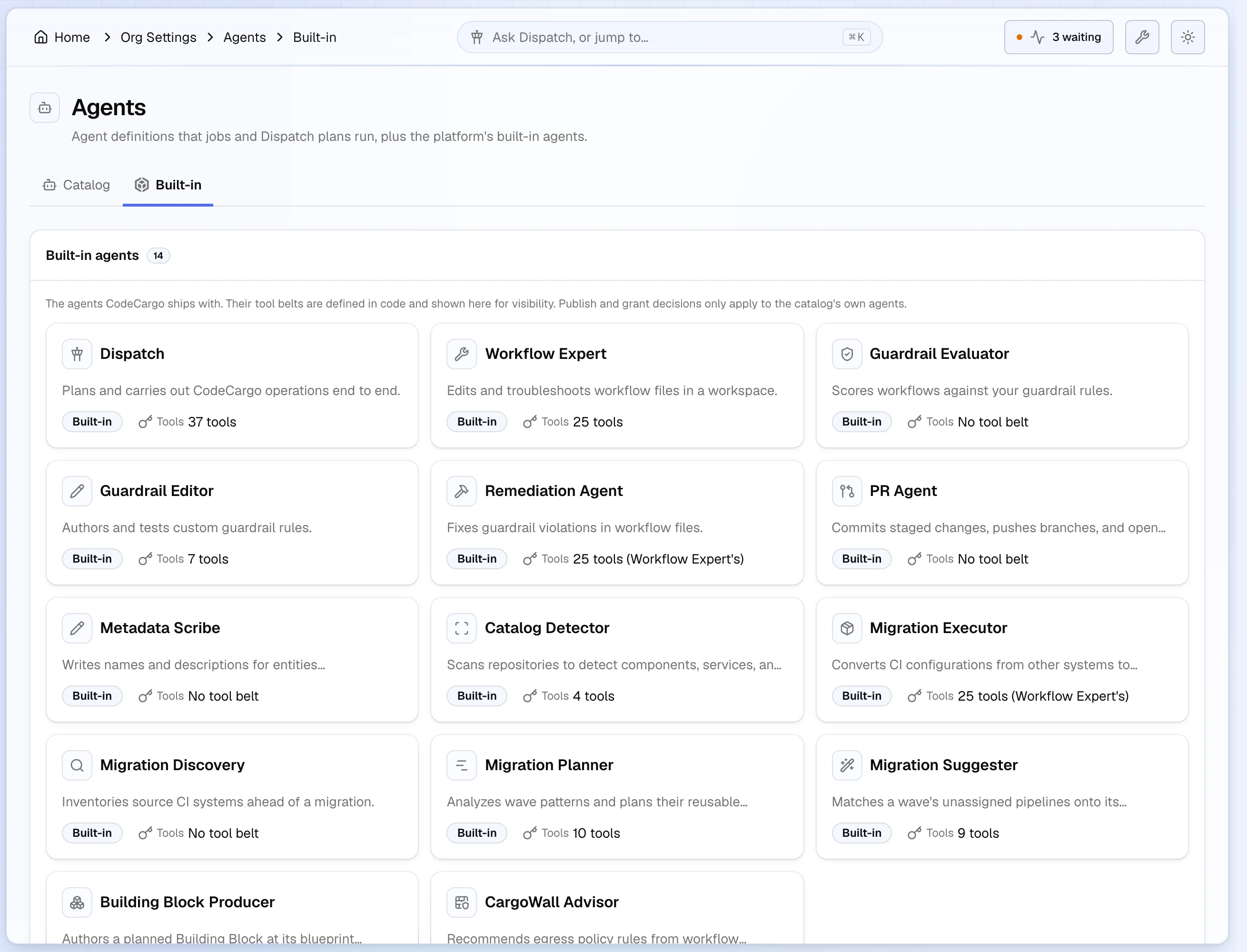This screenshot has height=952, width=1247.
Task: Click the key icon on Migration Planner card
Action: [530, 833]
